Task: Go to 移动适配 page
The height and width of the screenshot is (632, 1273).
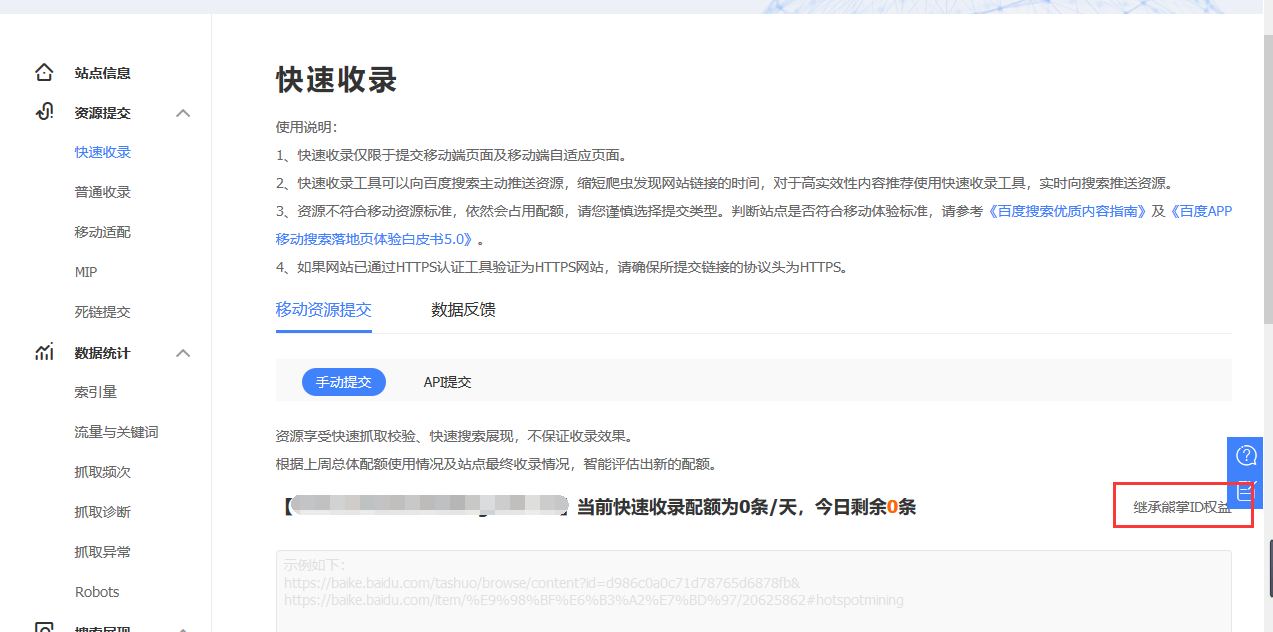Action: [102, 232]
